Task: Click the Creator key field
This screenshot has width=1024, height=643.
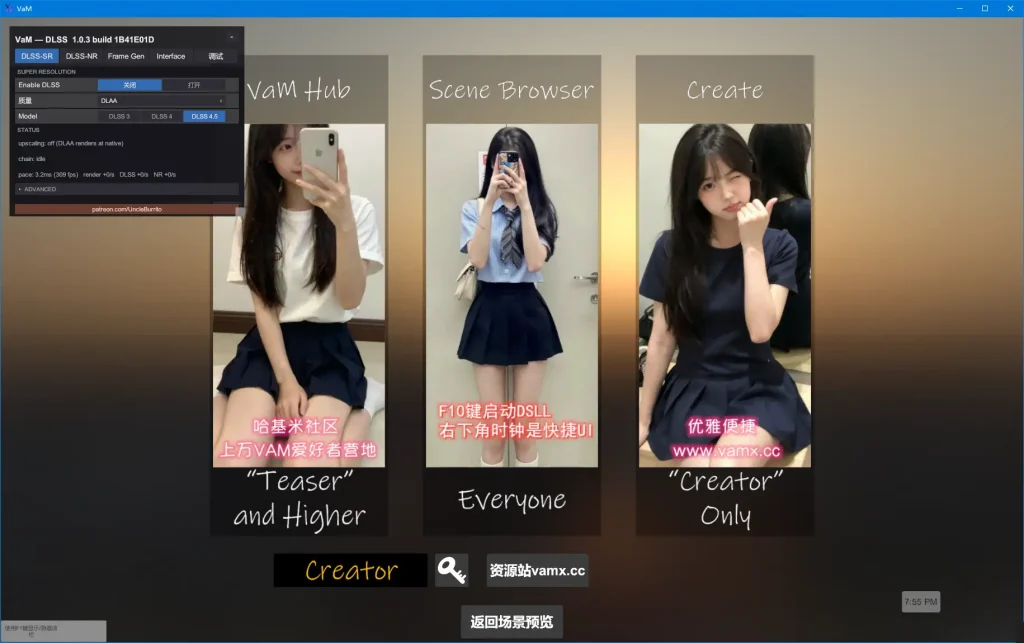Action: [351, 570]
